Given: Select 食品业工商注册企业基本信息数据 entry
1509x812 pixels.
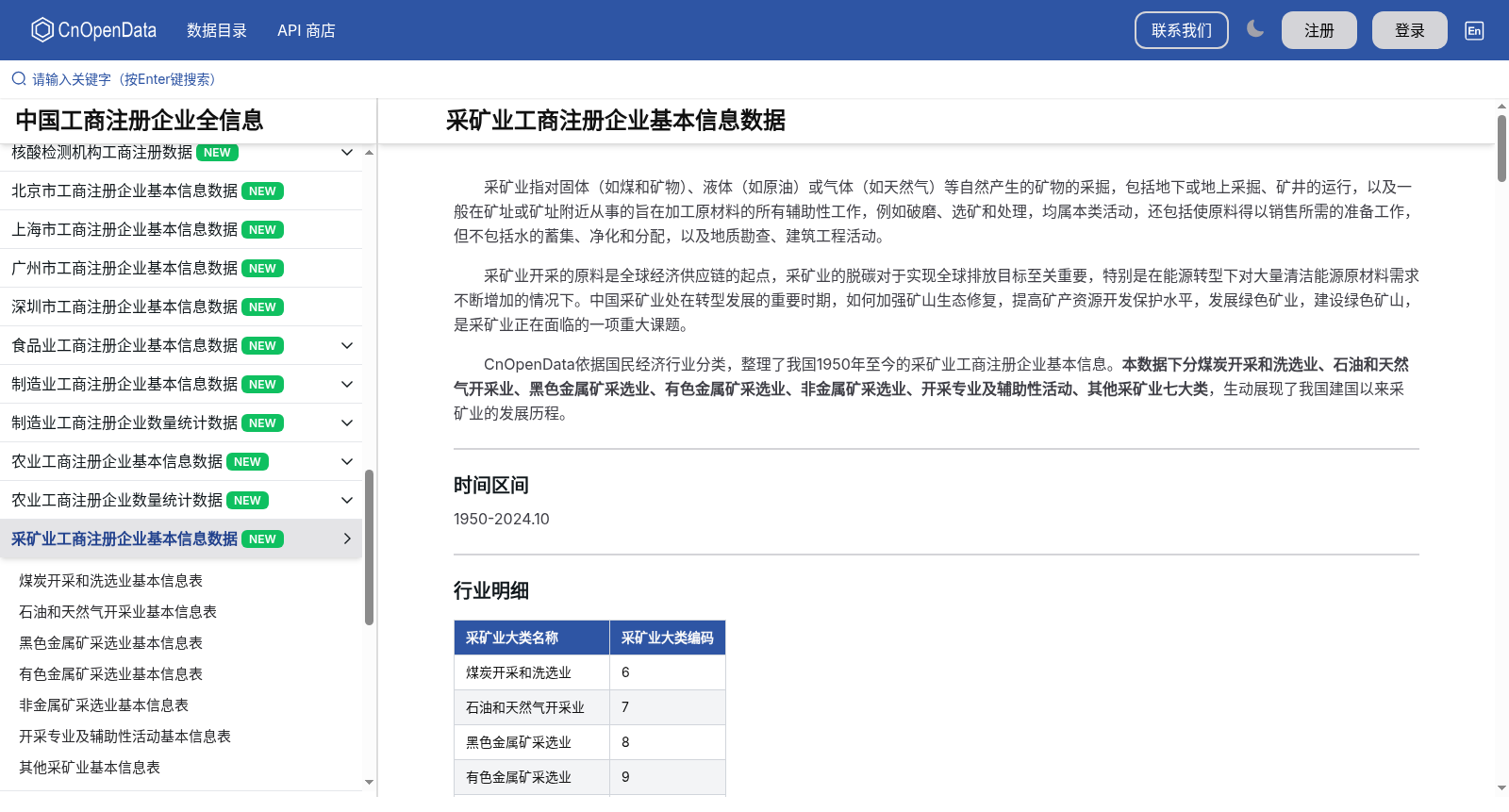Looking at the screenshot, I should point(124,346).
